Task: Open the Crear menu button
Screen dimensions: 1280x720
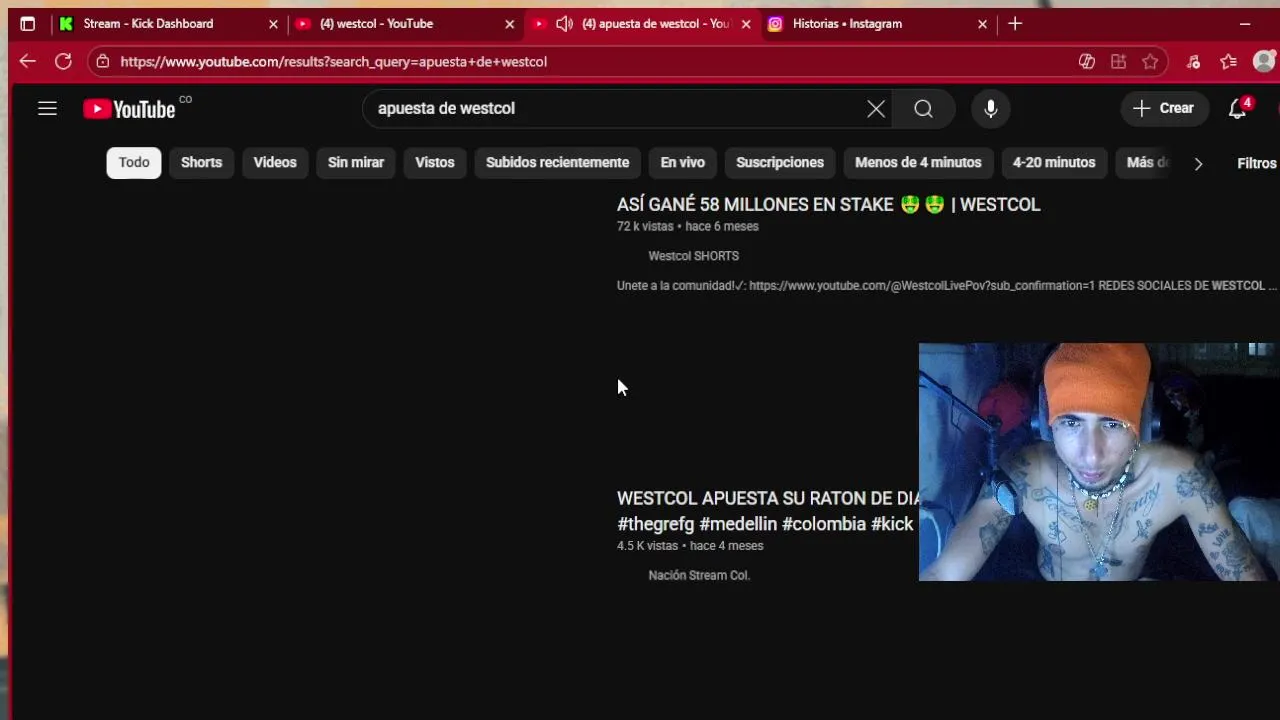Action: (1163, 108)
